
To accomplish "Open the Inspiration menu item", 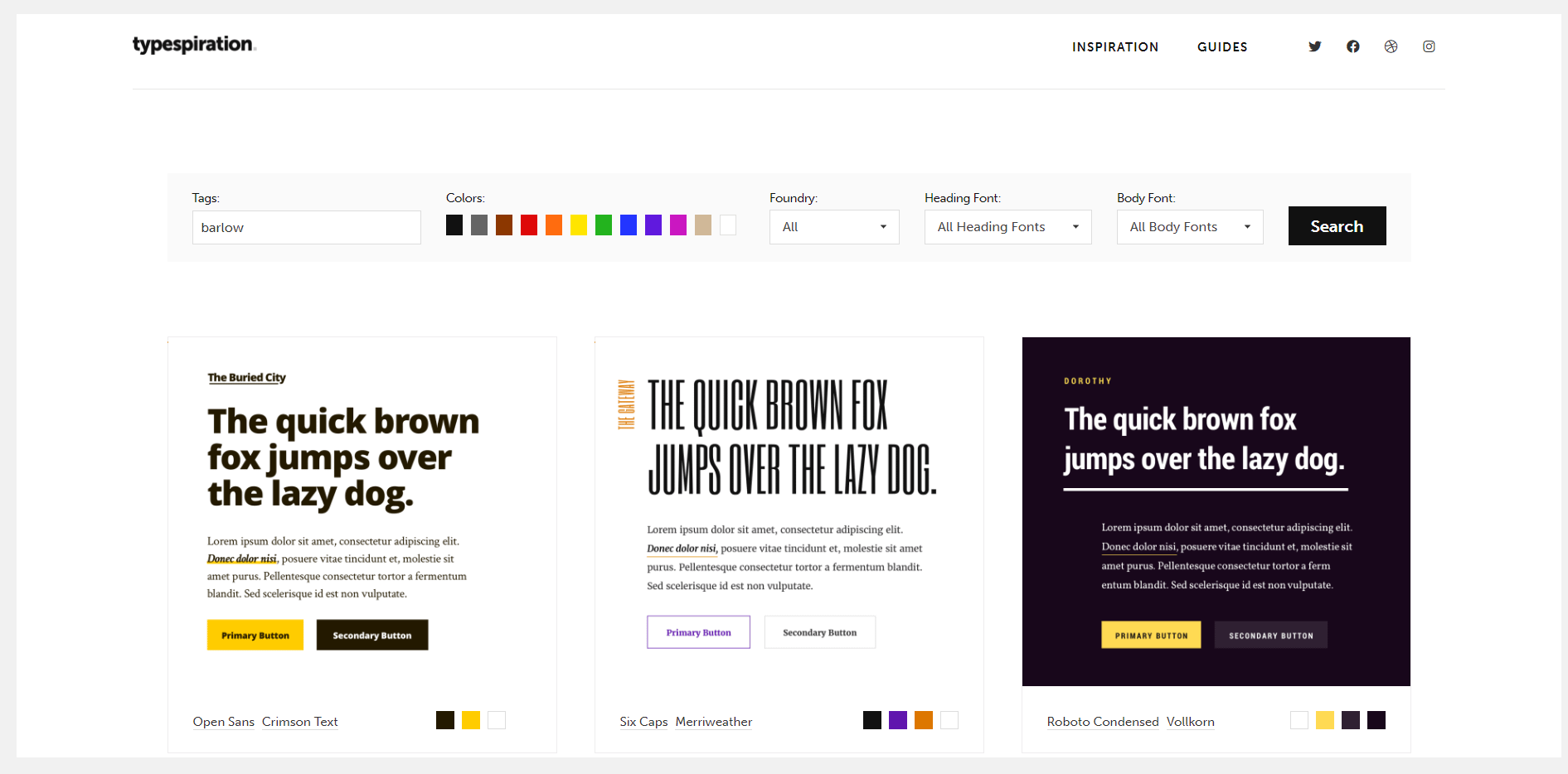I will pos(1115,47).
